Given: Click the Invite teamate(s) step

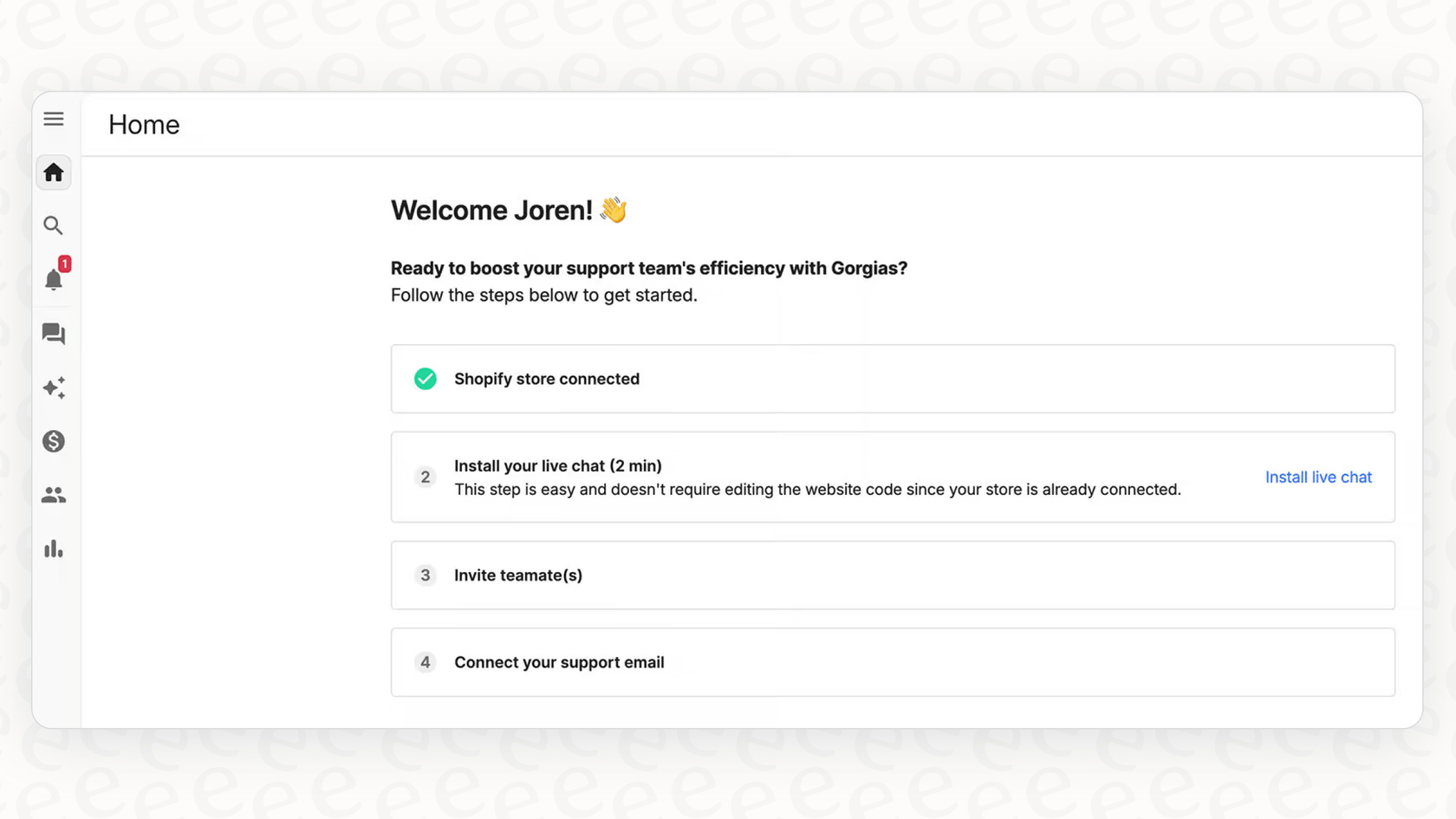Looking at the screenshot, I should pos(518,575).
